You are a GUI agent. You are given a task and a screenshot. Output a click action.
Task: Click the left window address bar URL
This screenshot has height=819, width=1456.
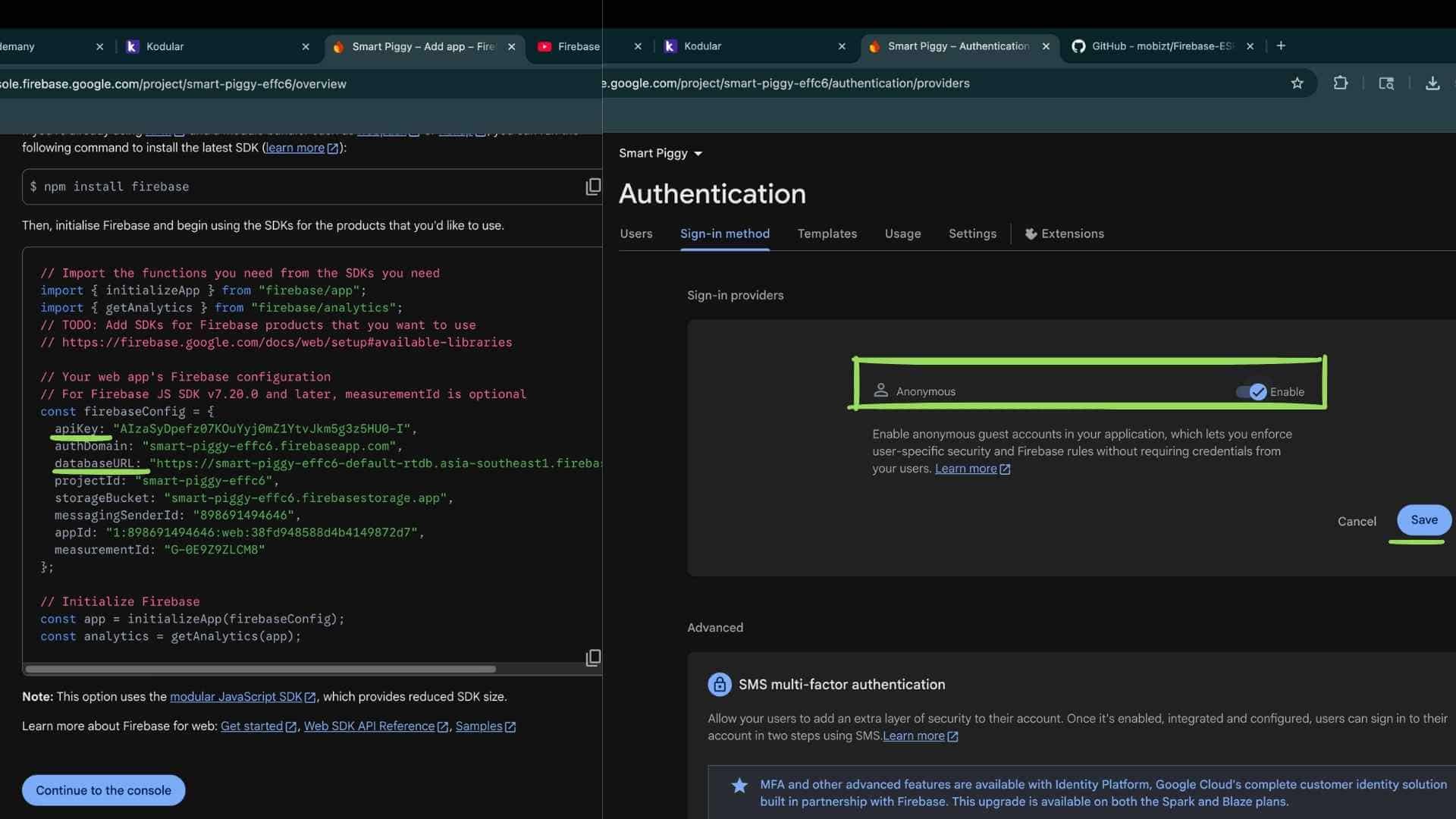click(173, 84)
